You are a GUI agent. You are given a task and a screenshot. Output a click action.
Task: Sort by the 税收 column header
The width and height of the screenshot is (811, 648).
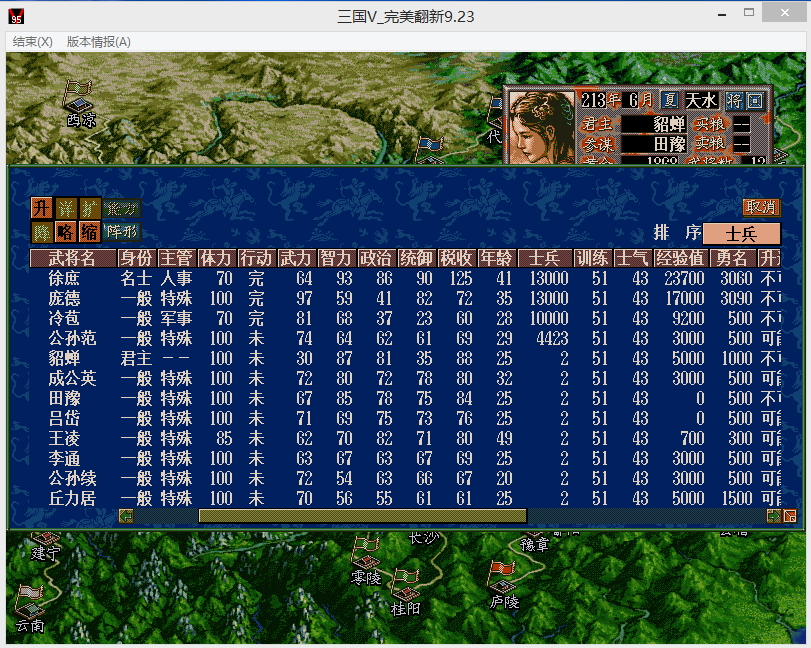(x=456, y=258)
